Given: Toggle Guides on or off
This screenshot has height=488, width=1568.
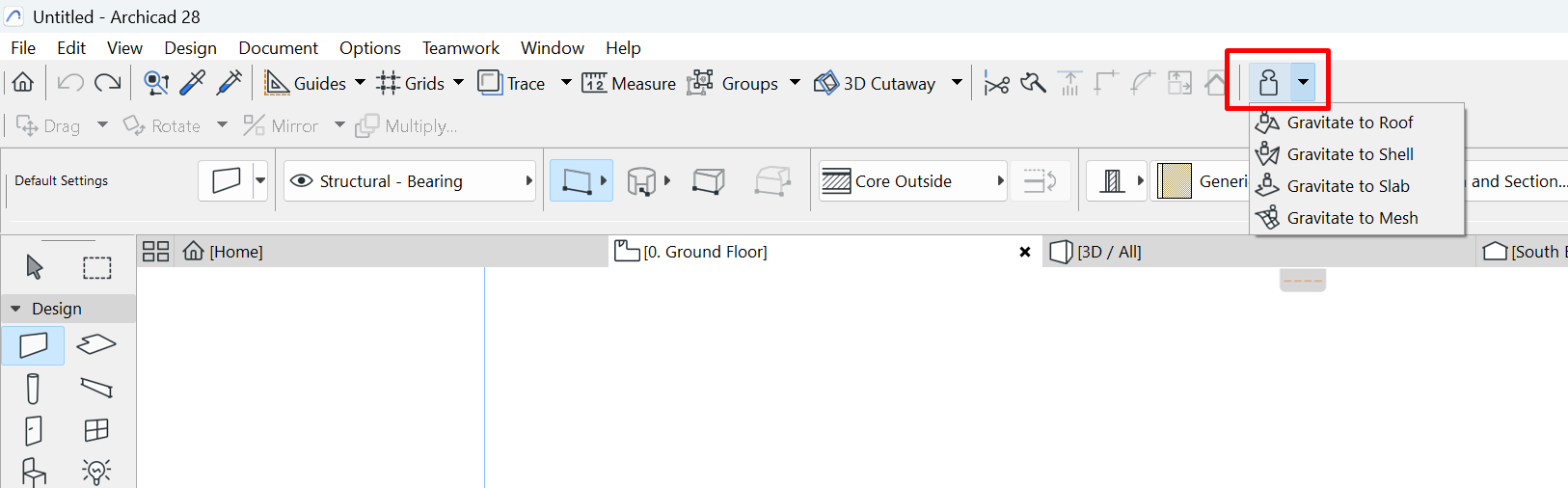Looking at the screenshot, I should [306, 84].
